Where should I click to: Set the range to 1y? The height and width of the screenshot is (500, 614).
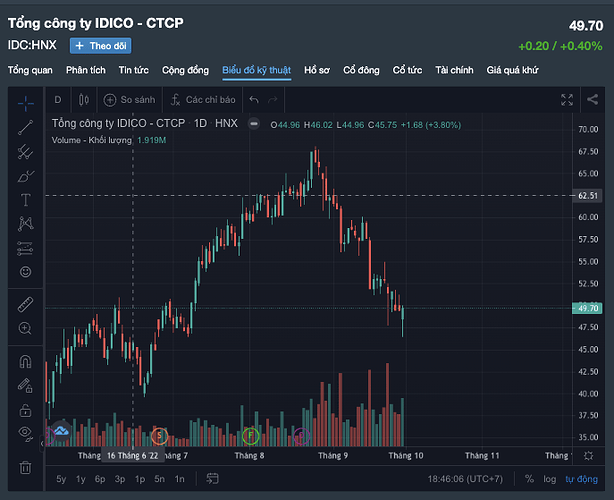click(81, 479)
